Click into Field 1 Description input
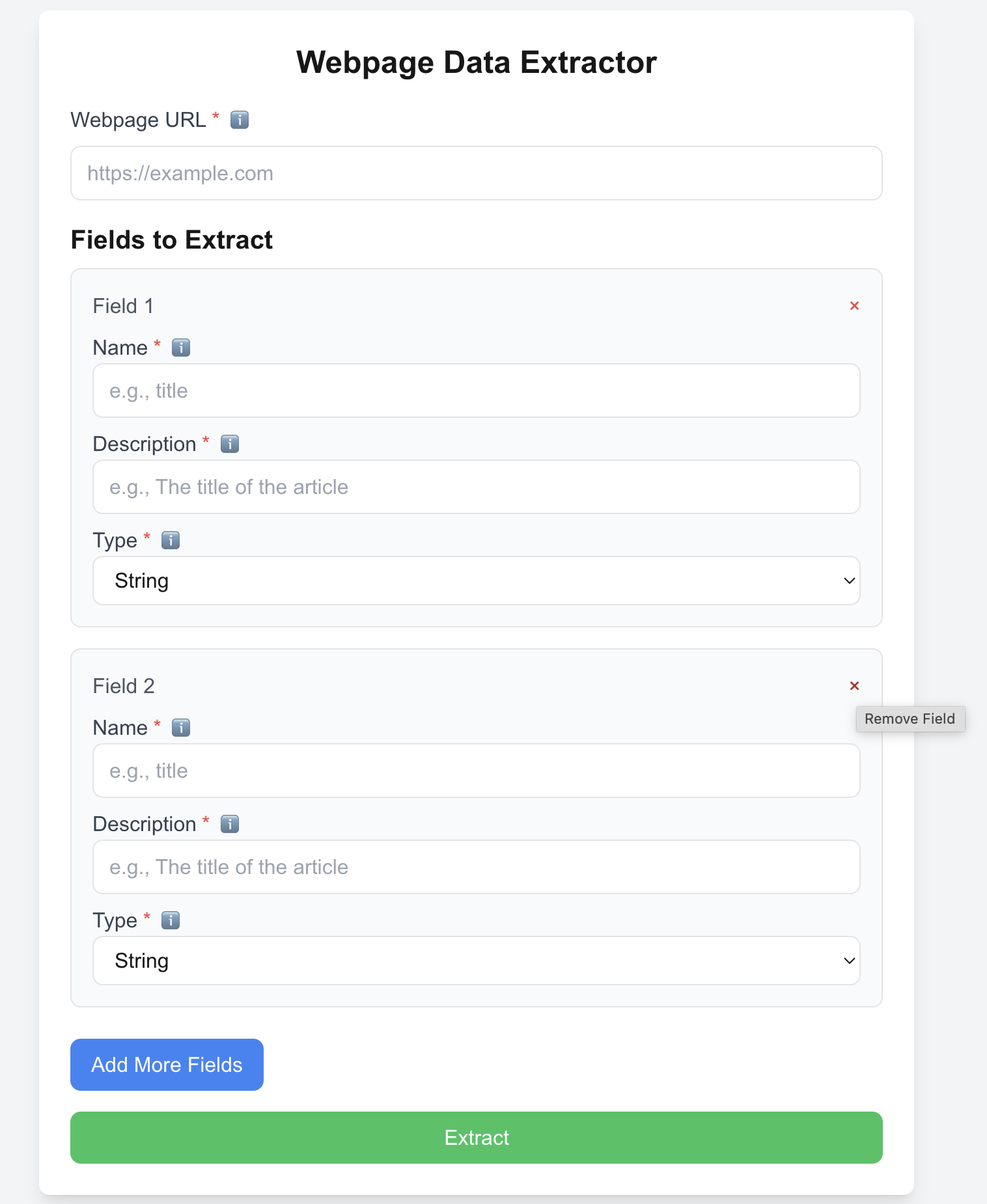 click(x=476, y=487)
